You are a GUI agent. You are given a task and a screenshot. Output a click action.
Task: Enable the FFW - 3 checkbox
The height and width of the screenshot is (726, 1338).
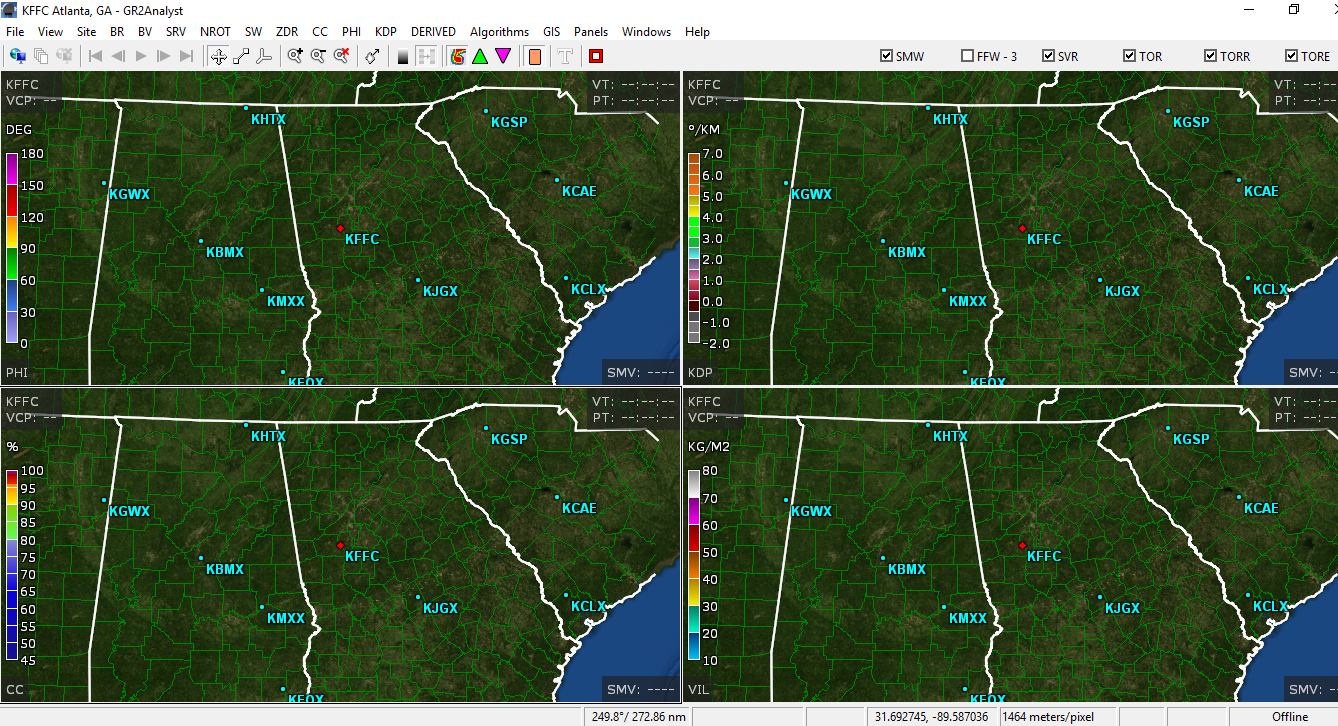pos(967,56)
